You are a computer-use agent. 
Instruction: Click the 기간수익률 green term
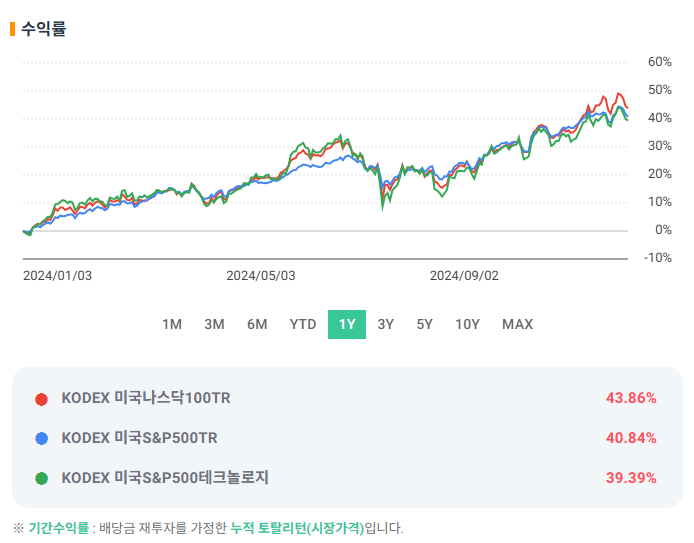pos(59,528)
